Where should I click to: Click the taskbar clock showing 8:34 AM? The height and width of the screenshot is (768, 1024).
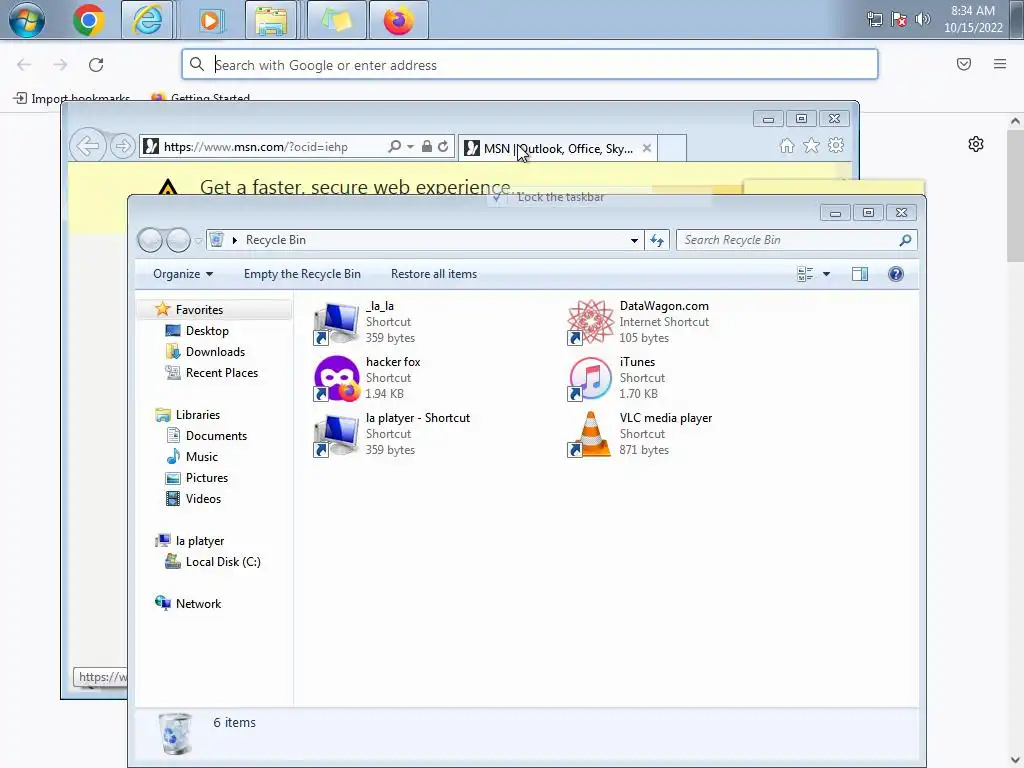pyautogui.click(x=972, y=20)
